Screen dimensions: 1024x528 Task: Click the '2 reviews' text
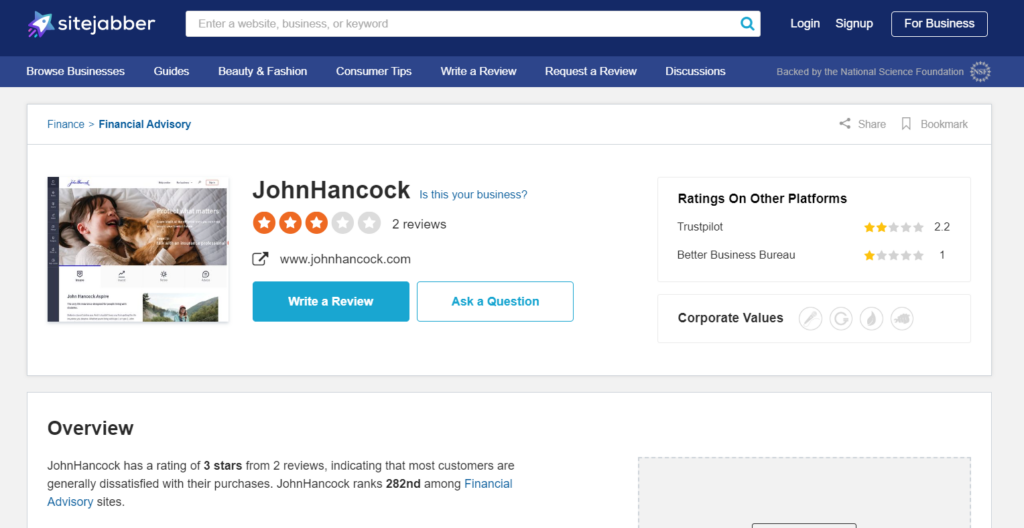coord(419,224)
